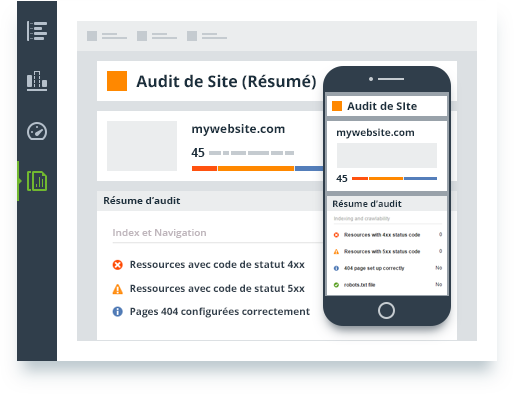The width and height of the screenshot is (514, 394).
Task: Click mywebsite.com in the phone view
Action: tap(375, 133)
